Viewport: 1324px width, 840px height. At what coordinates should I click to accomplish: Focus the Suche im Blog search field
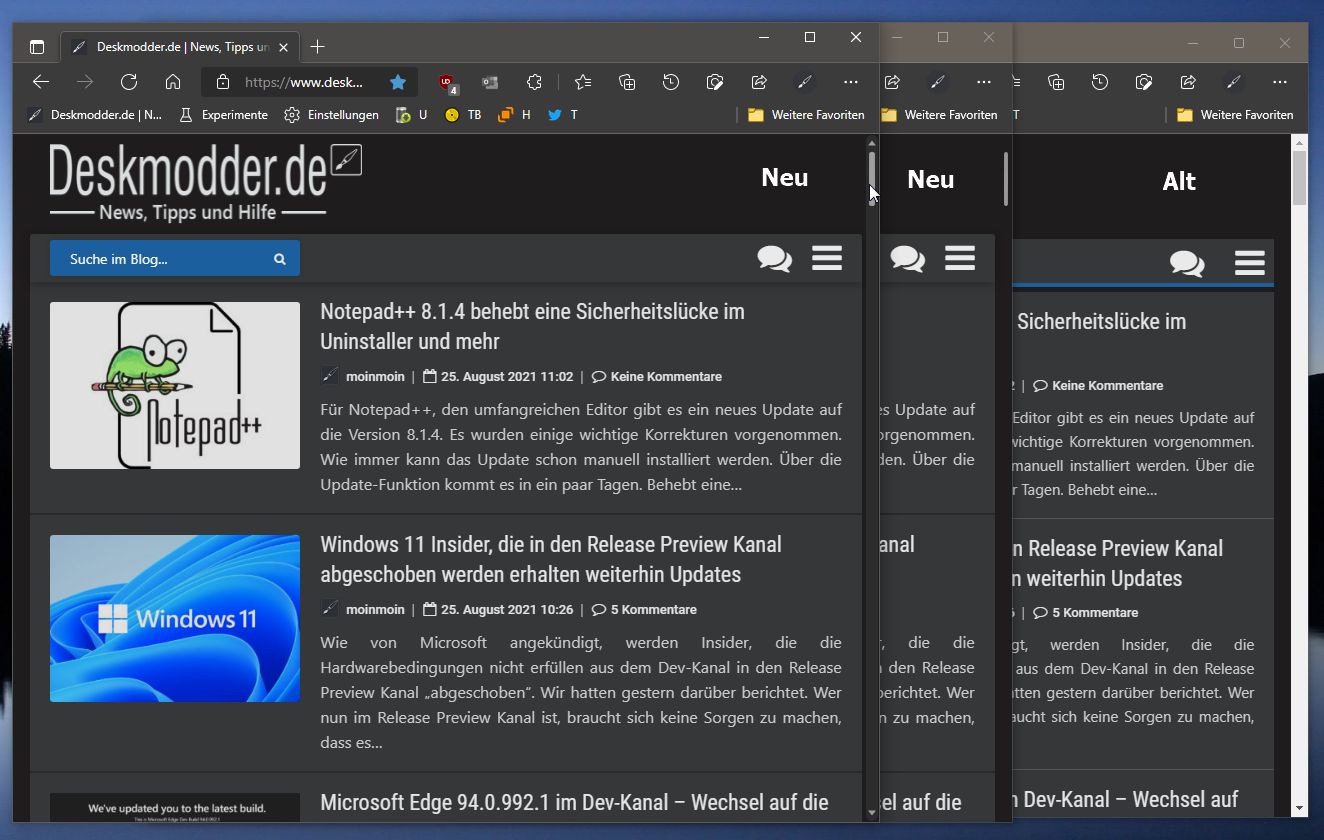point(175,259)
